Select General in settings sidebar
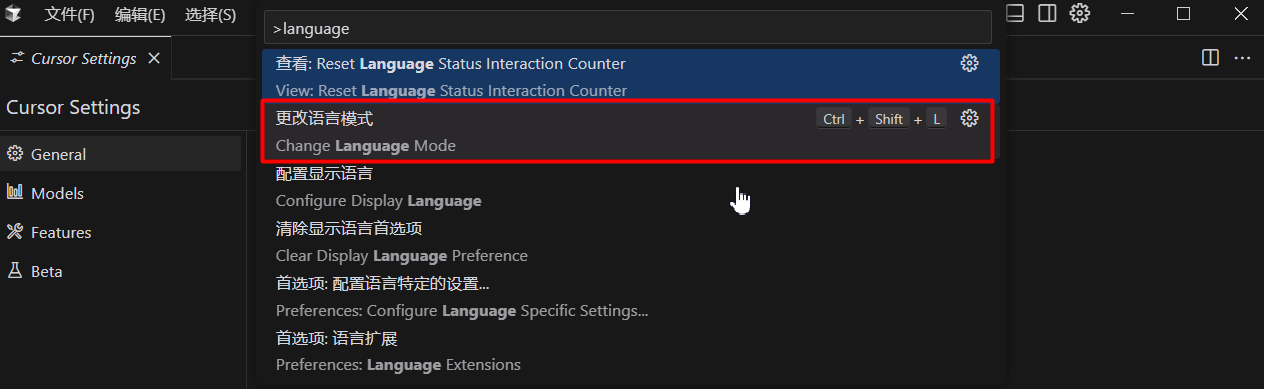Screen dimensions: 1264x389 pos(121,154)
